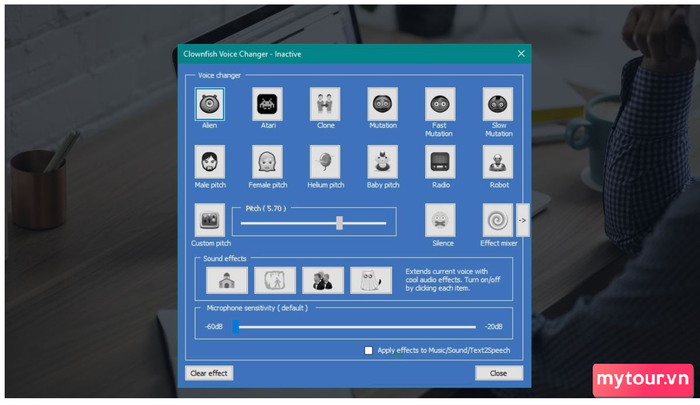700x405 pixels.
Task: Click the Close button at bottom
Action: 499,373
